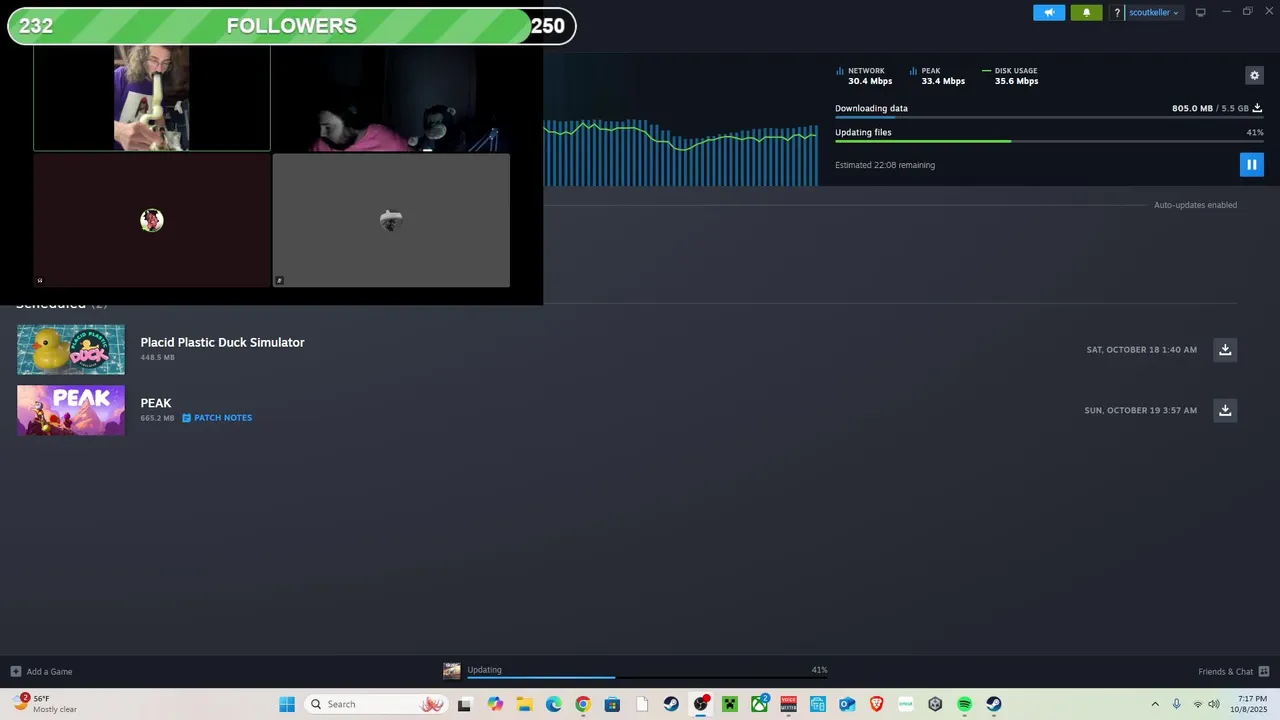Select the dark red avatar call tile

click(x=152, y=220)
